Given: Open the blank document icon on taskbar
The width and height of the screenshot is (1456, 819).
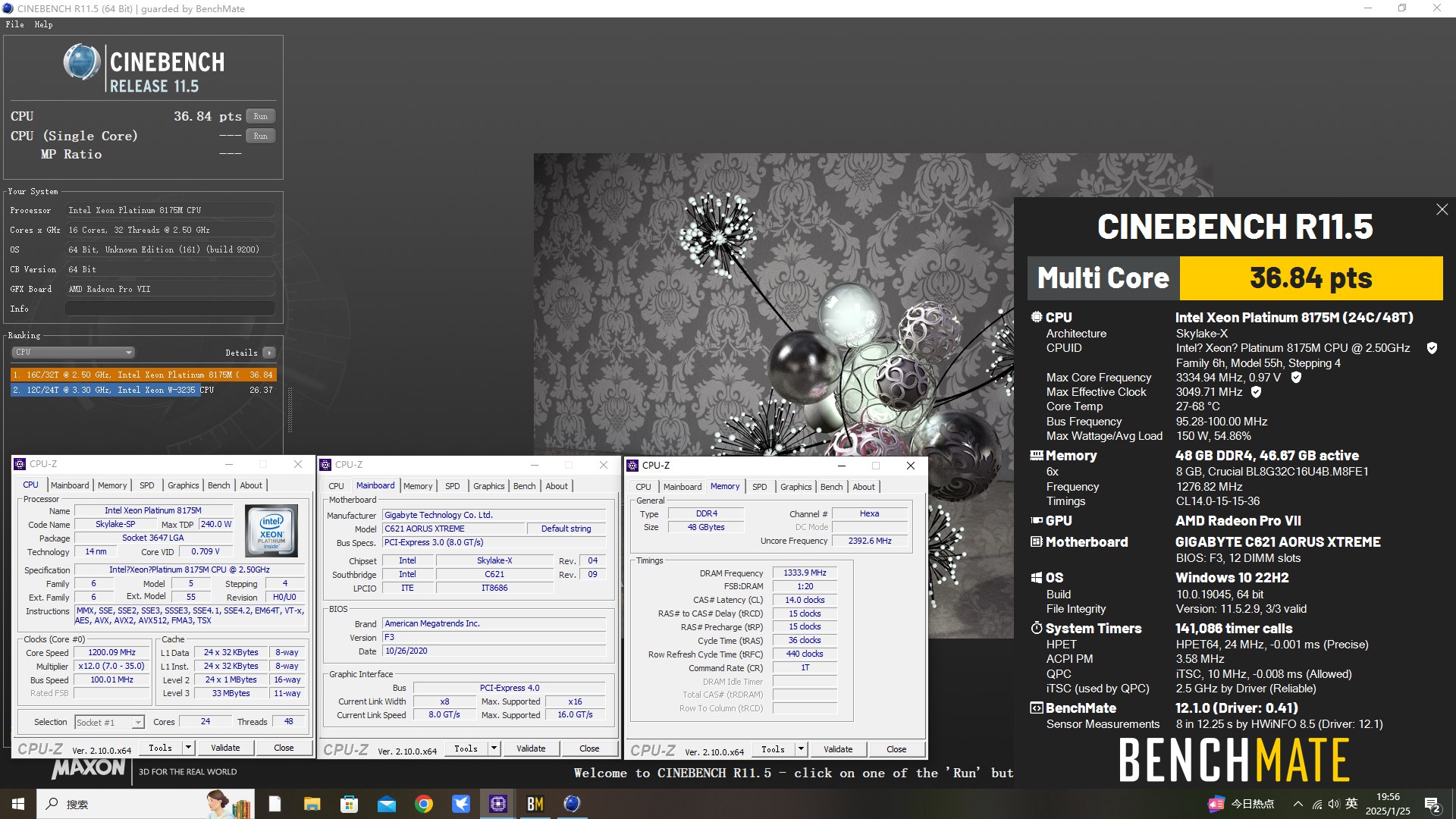Looking at the screenshot, I should click(x=275, y=804).
